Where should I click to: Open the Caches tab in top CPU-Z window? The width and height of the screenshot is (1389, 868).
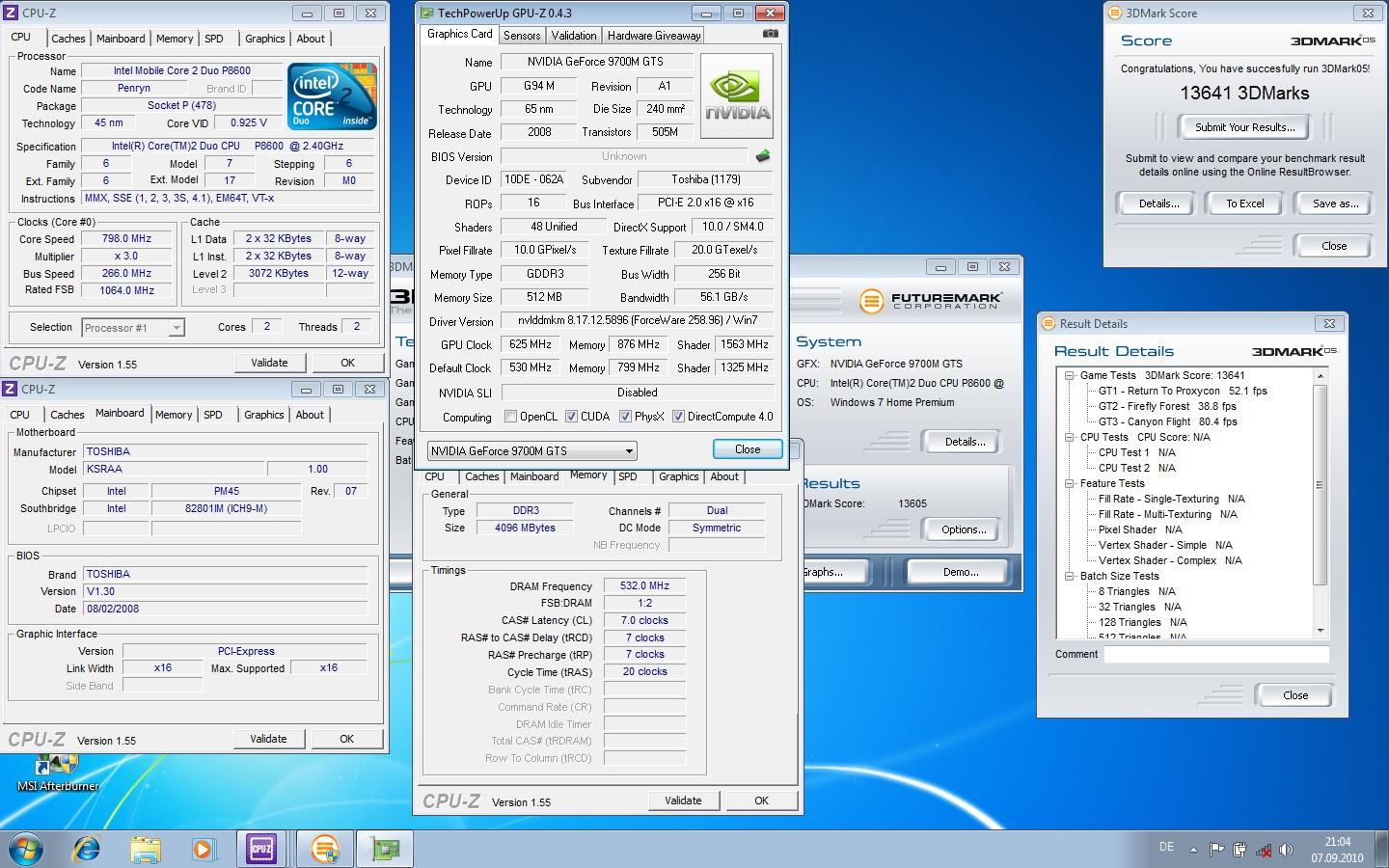coord(68,39)
